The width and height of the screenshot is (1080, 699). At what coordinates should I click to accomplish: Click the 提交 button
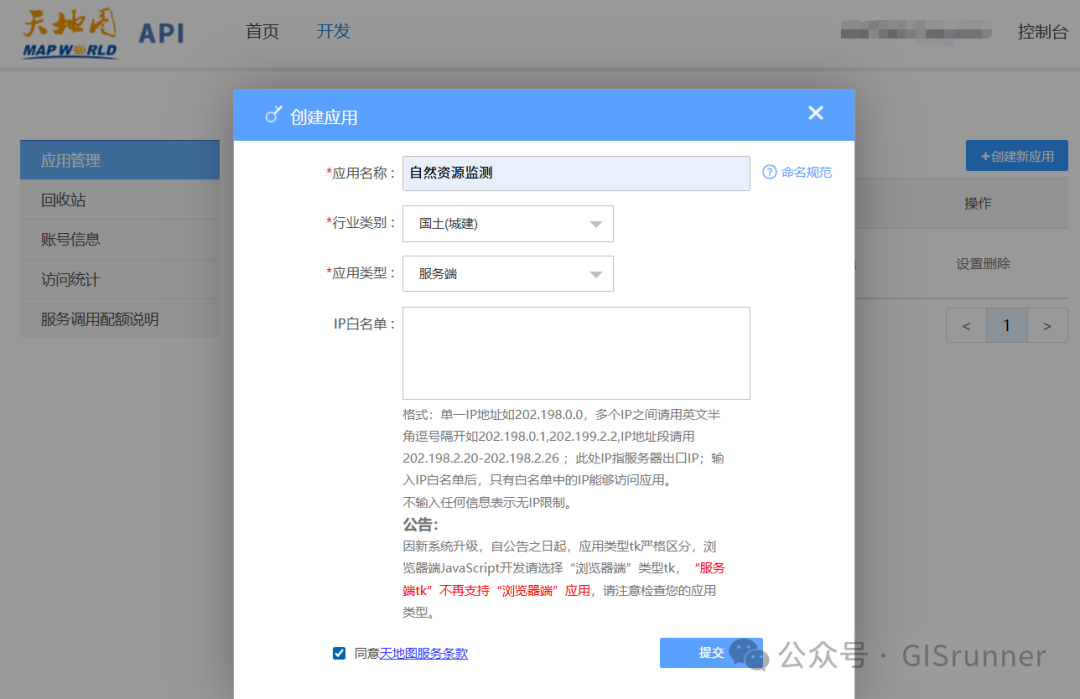(x=711, y=653)
